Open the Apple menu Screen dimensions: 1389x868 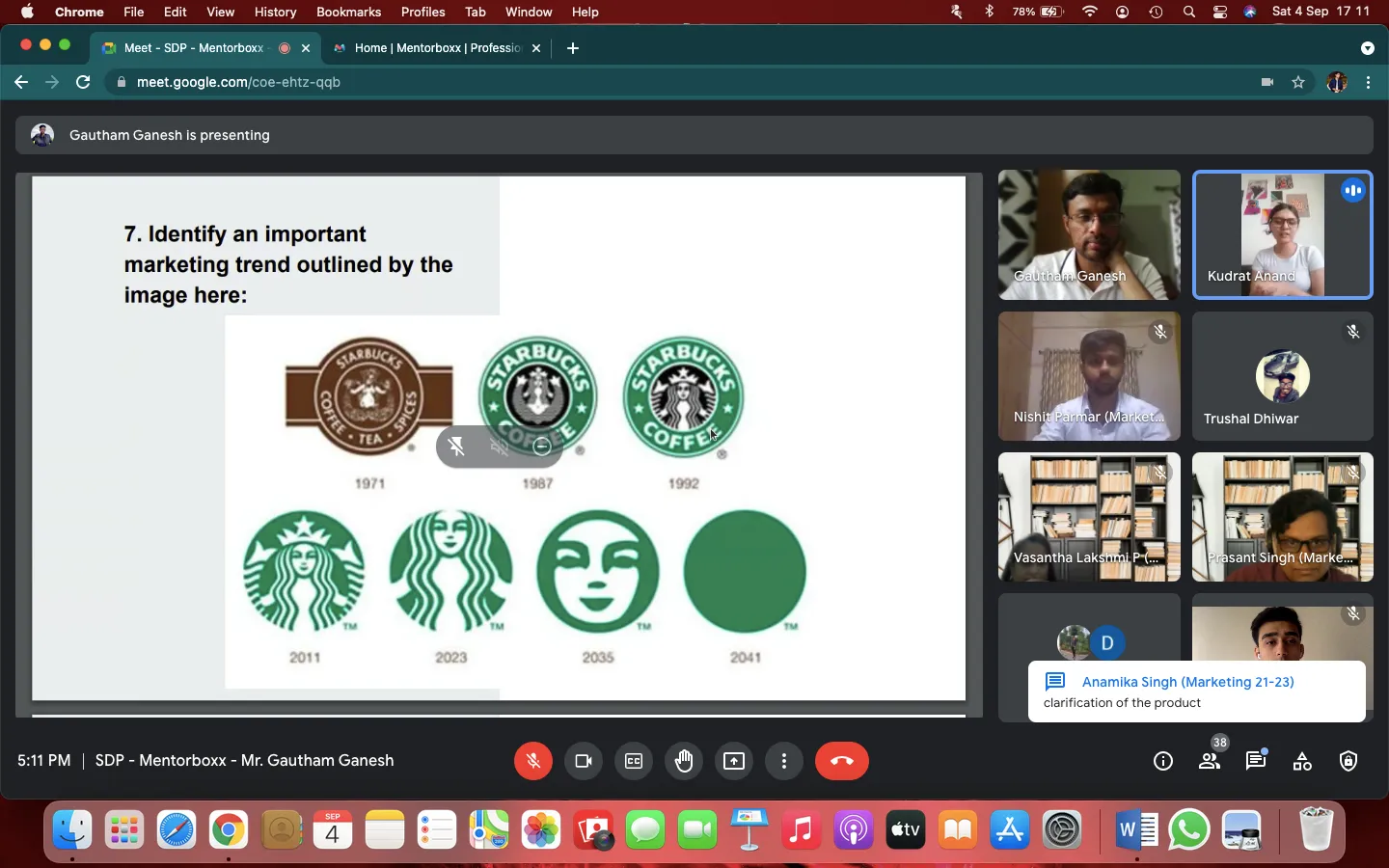tap(27, 12)
